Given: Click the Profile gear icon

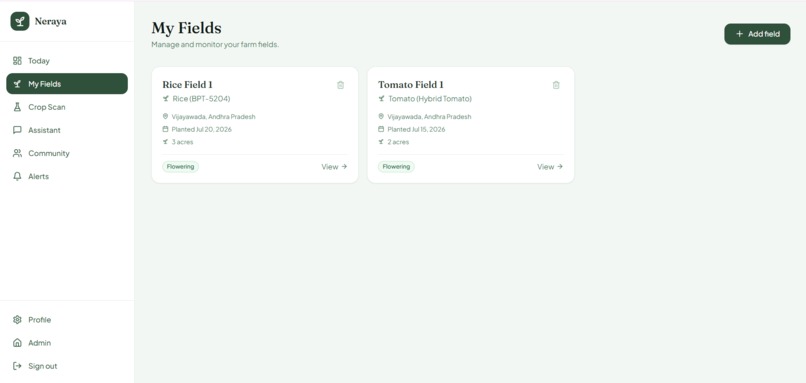Looking at the screenshot, I should pos(17,320).
